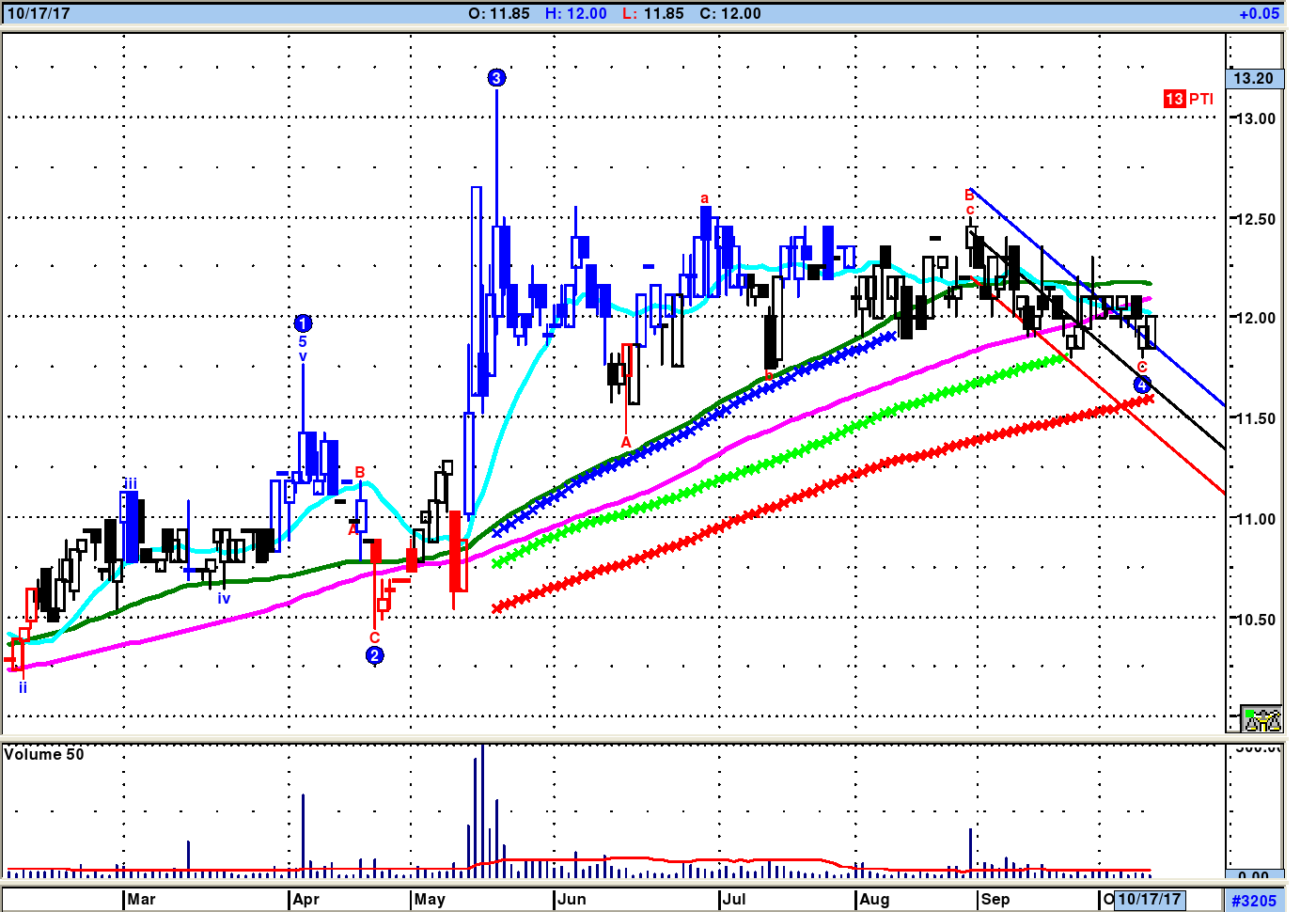Click the Aug month marker on time axis
1316x912 pixels.
[874, 900]
